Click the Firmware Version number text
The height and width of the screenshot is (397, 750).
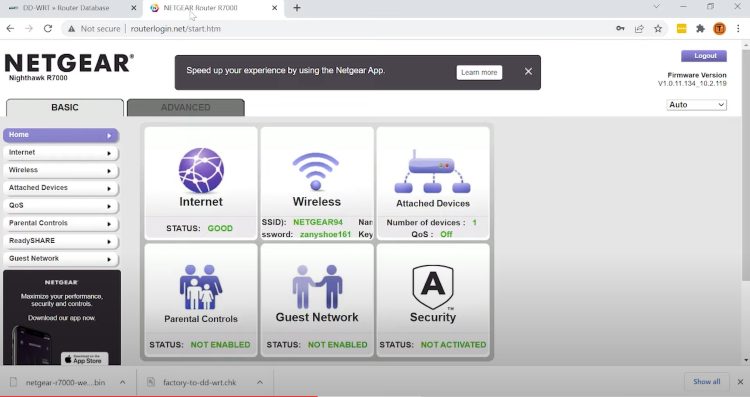[692, 83]
